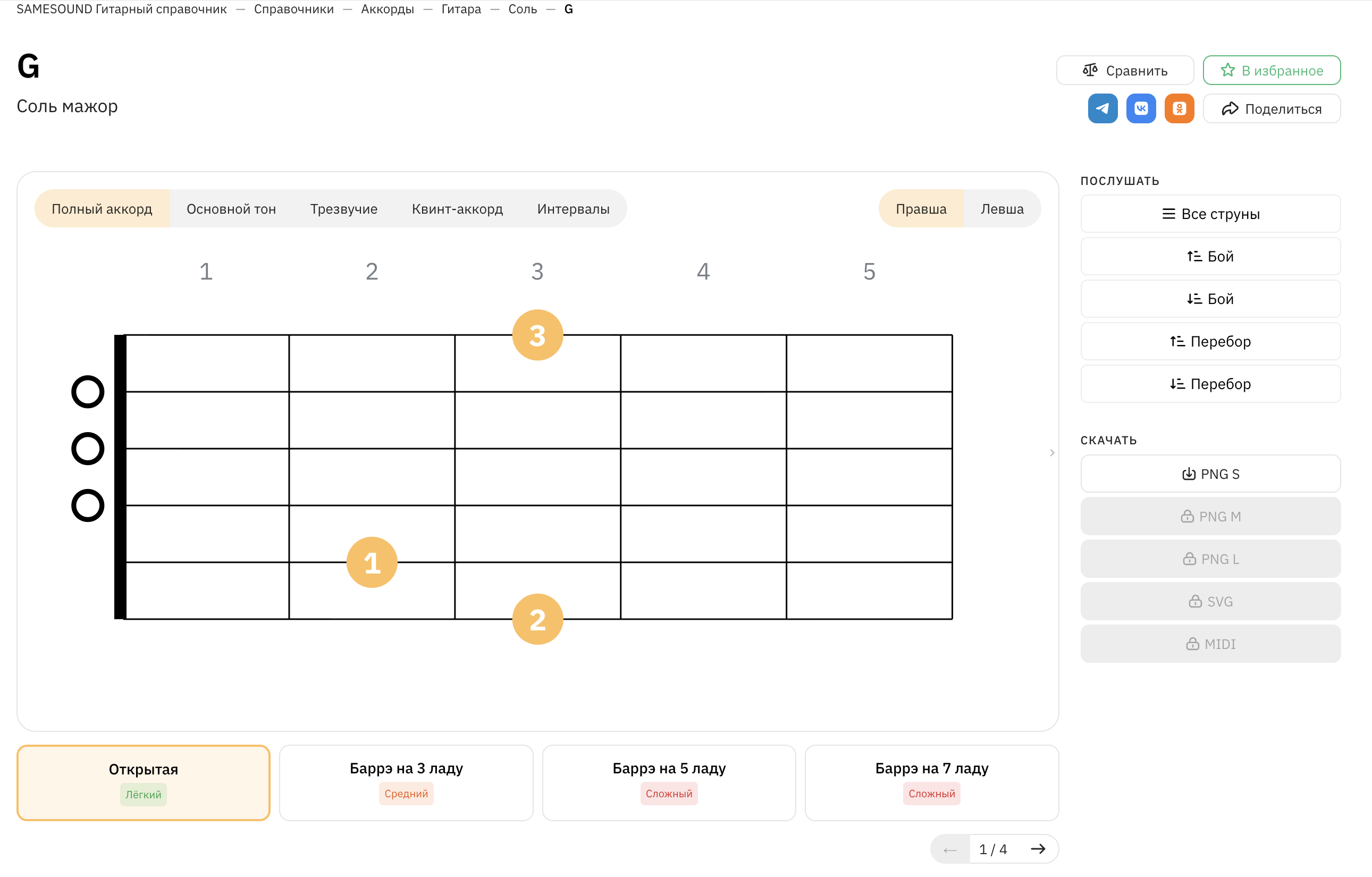Viewport: 1372px width, 877px height.
Task: Select Баррэ на 3 ладу variation
Action: tap(406, 782)
